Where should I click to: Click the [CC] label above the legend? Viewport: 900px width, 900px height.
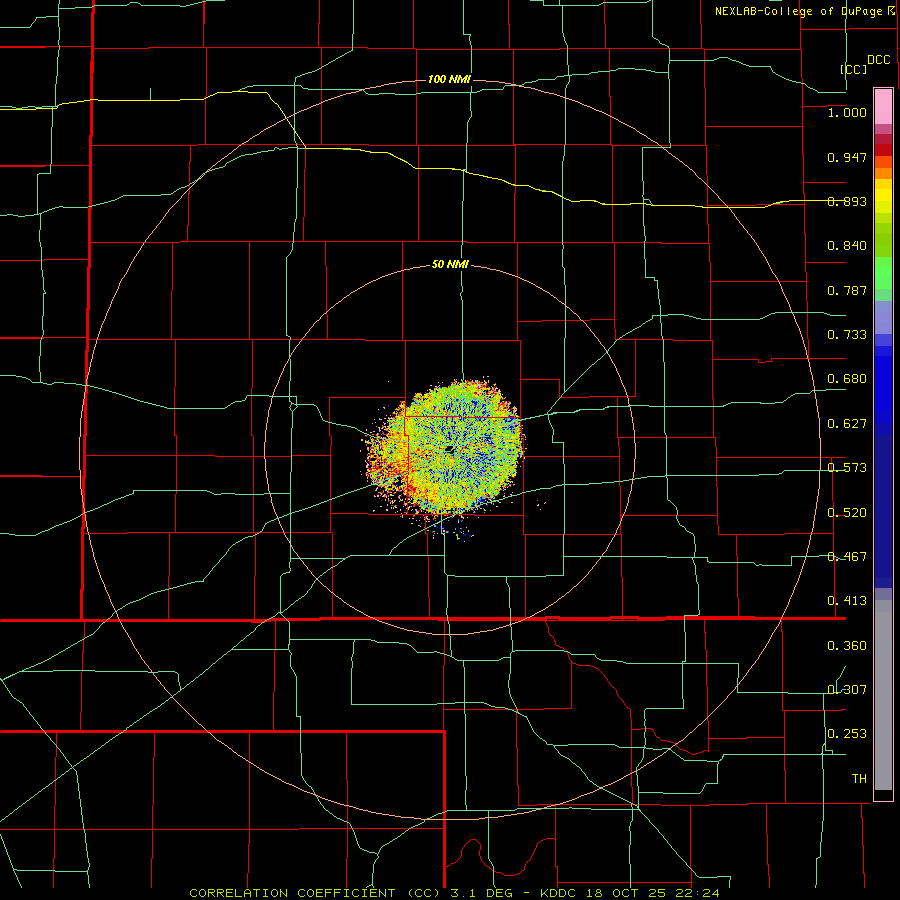(854, 69)
